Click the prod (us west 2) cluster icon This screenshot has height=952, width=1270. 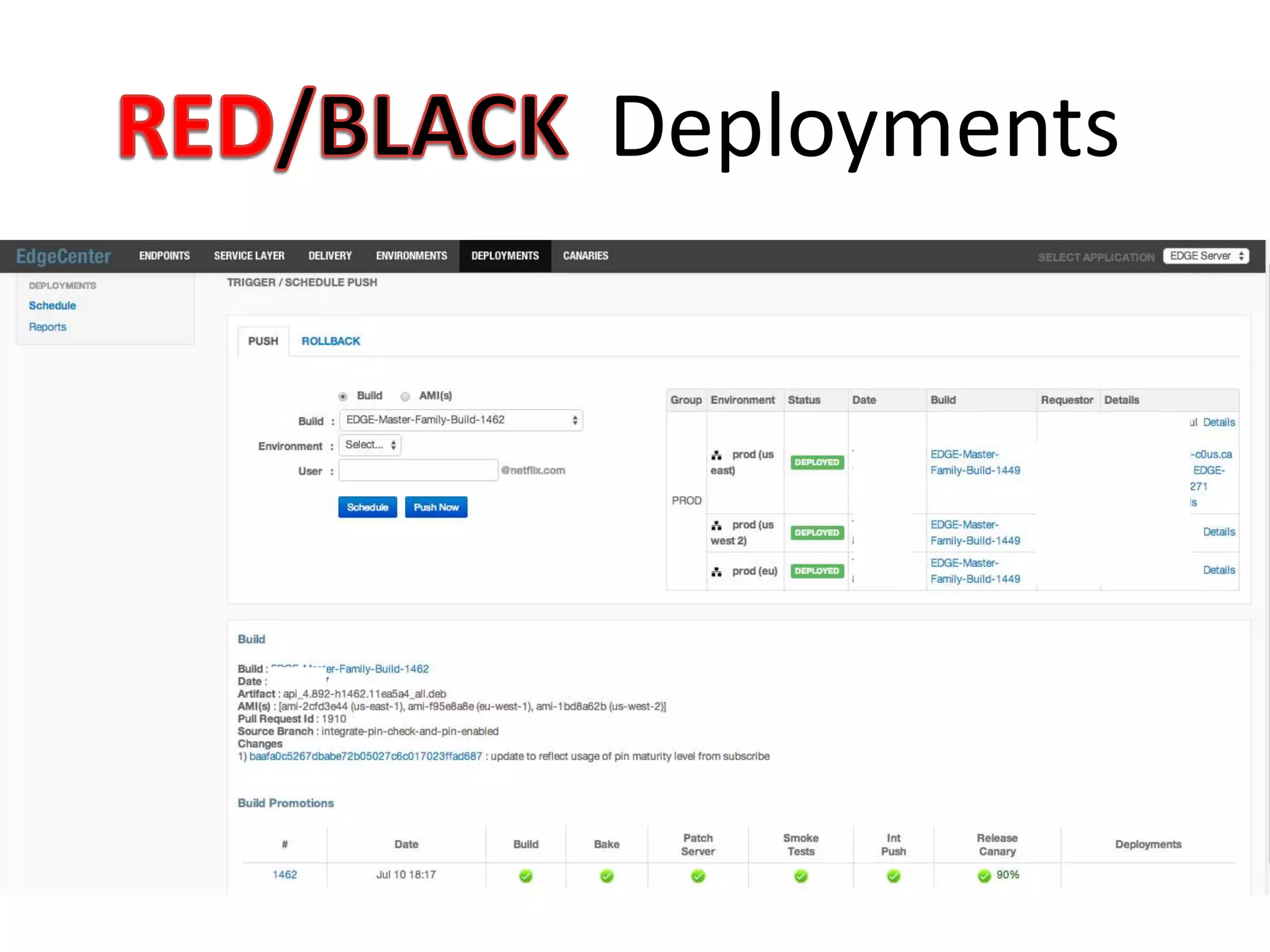pos(716,526)
